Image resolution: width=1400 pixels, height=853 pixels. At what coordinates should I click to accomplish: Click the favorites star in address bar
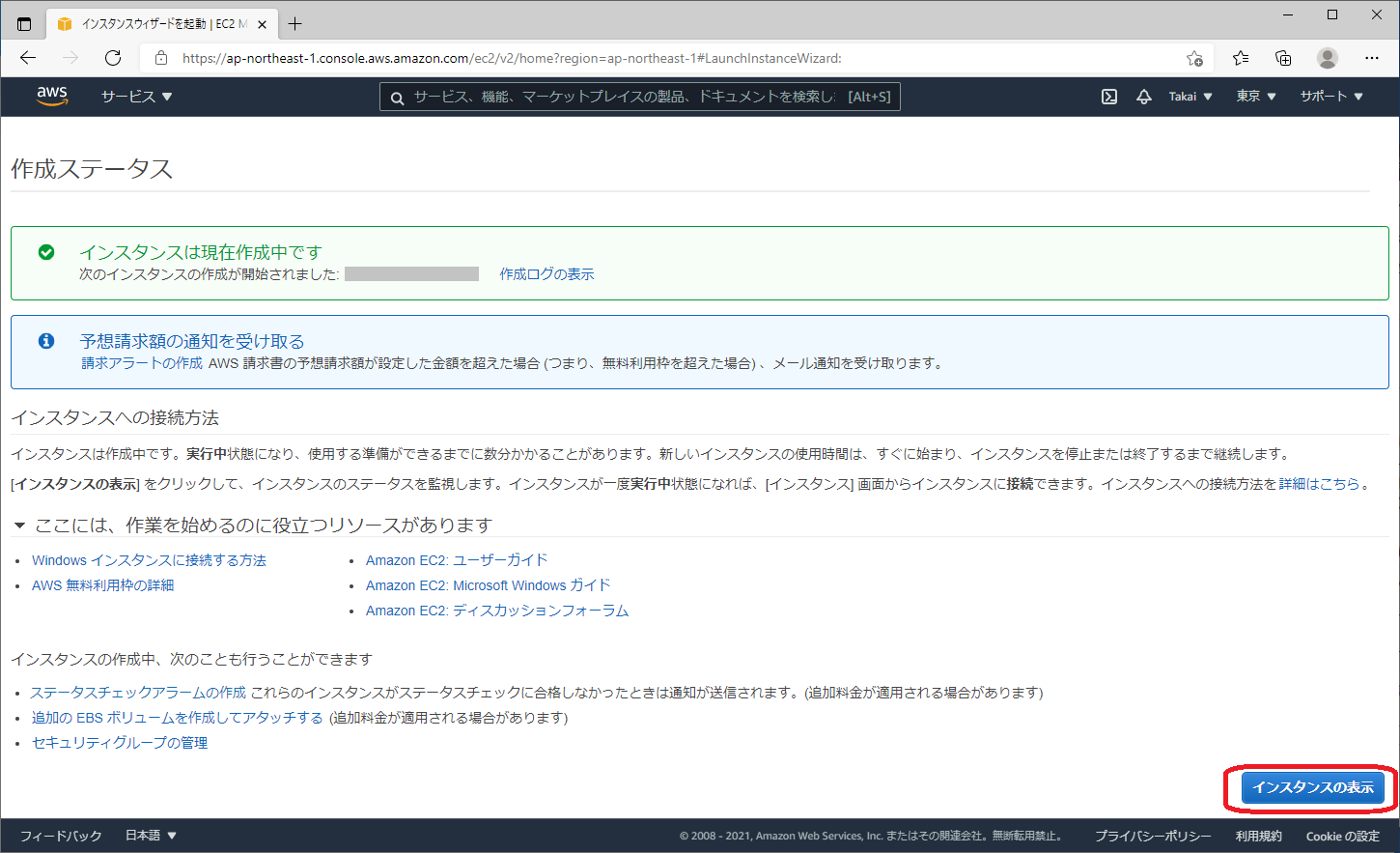(x=1240, y=58)
